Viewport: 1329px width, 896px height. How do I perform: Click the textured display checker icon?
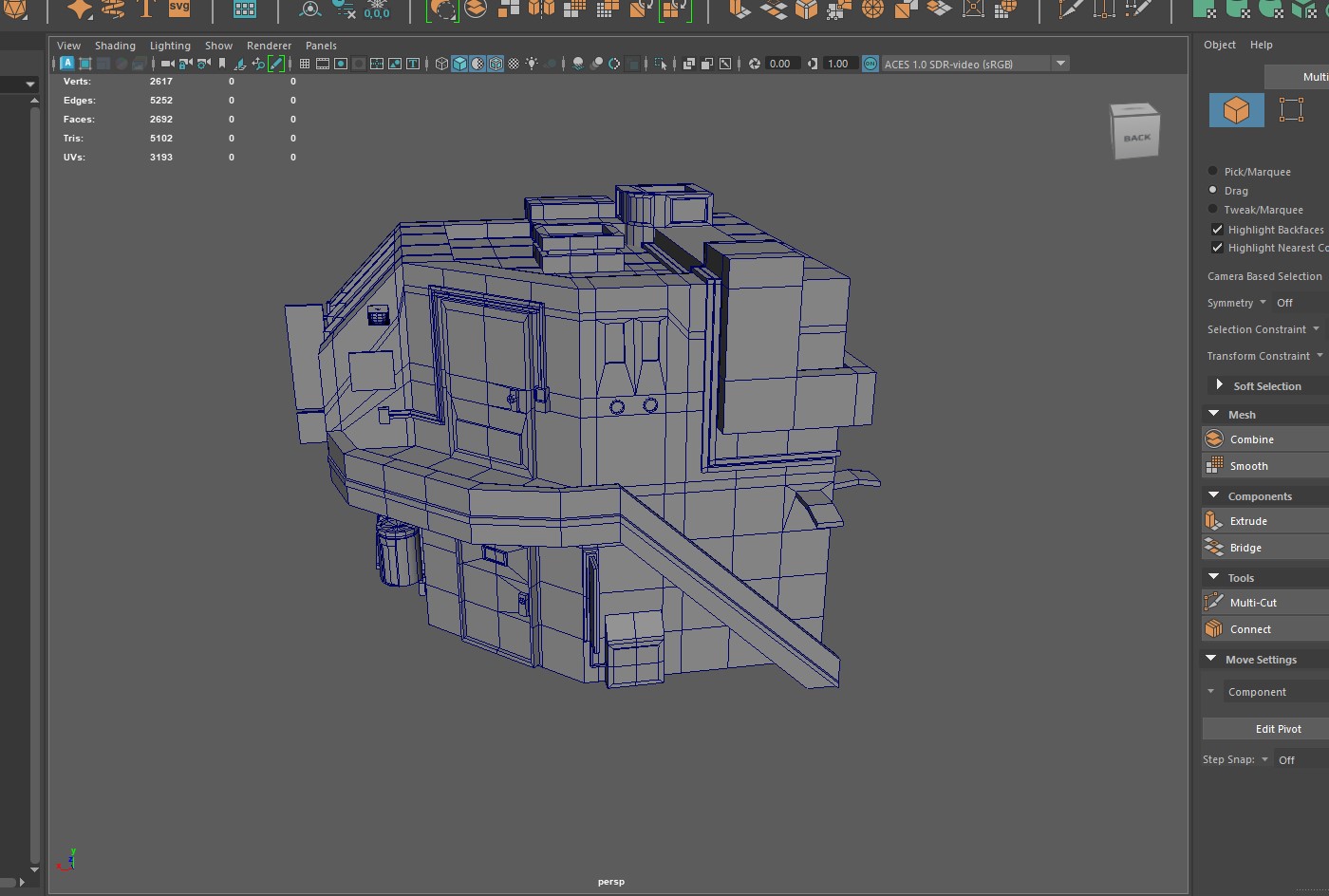[x=514, y=64]
